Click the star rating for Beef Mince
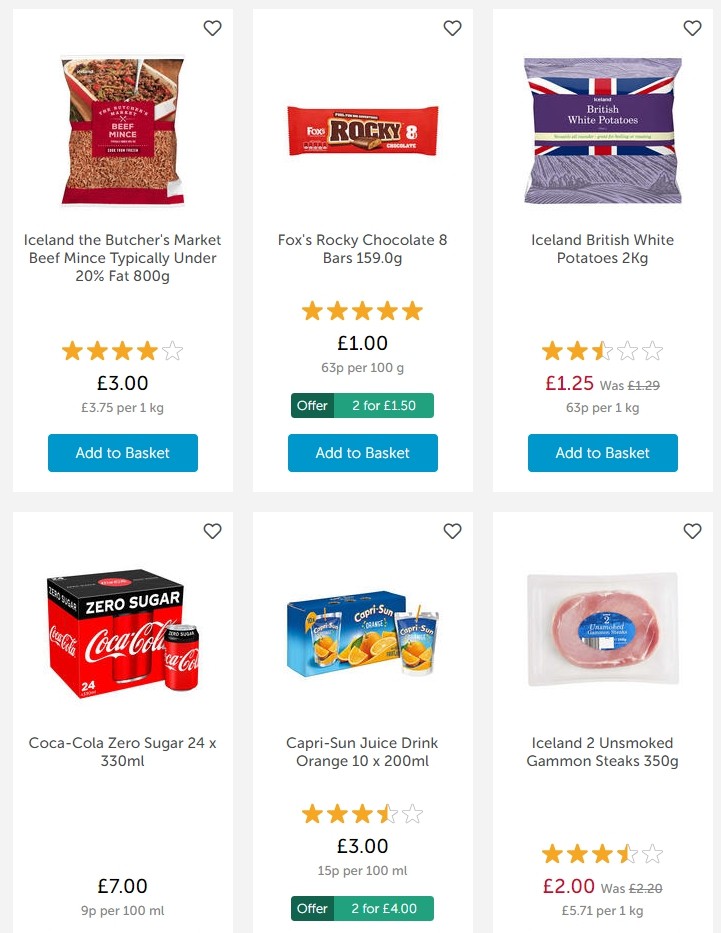 (122, 351)
